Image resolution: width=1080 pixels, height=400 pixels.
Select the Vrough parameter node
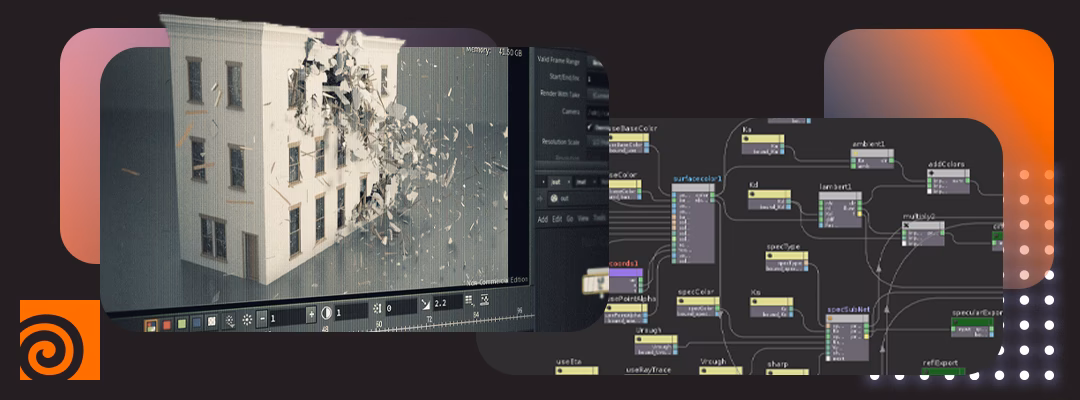coord(721,370)
